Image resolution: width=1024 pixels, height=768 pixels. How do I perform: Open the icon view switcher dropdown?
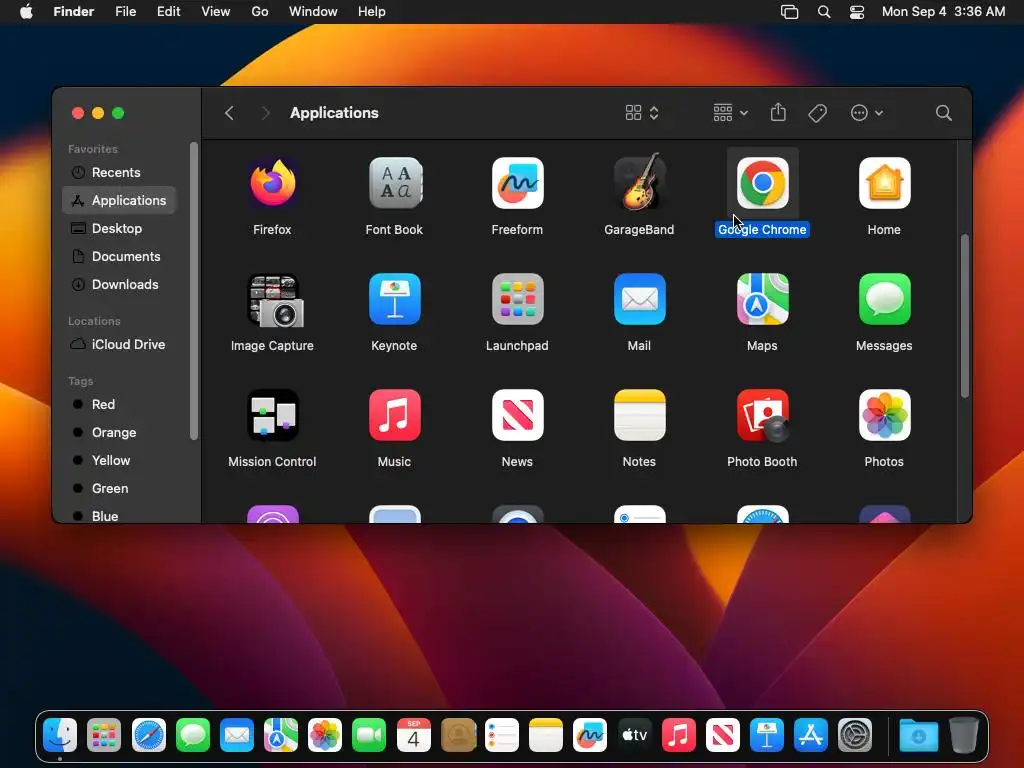click(x=642, y=113)
